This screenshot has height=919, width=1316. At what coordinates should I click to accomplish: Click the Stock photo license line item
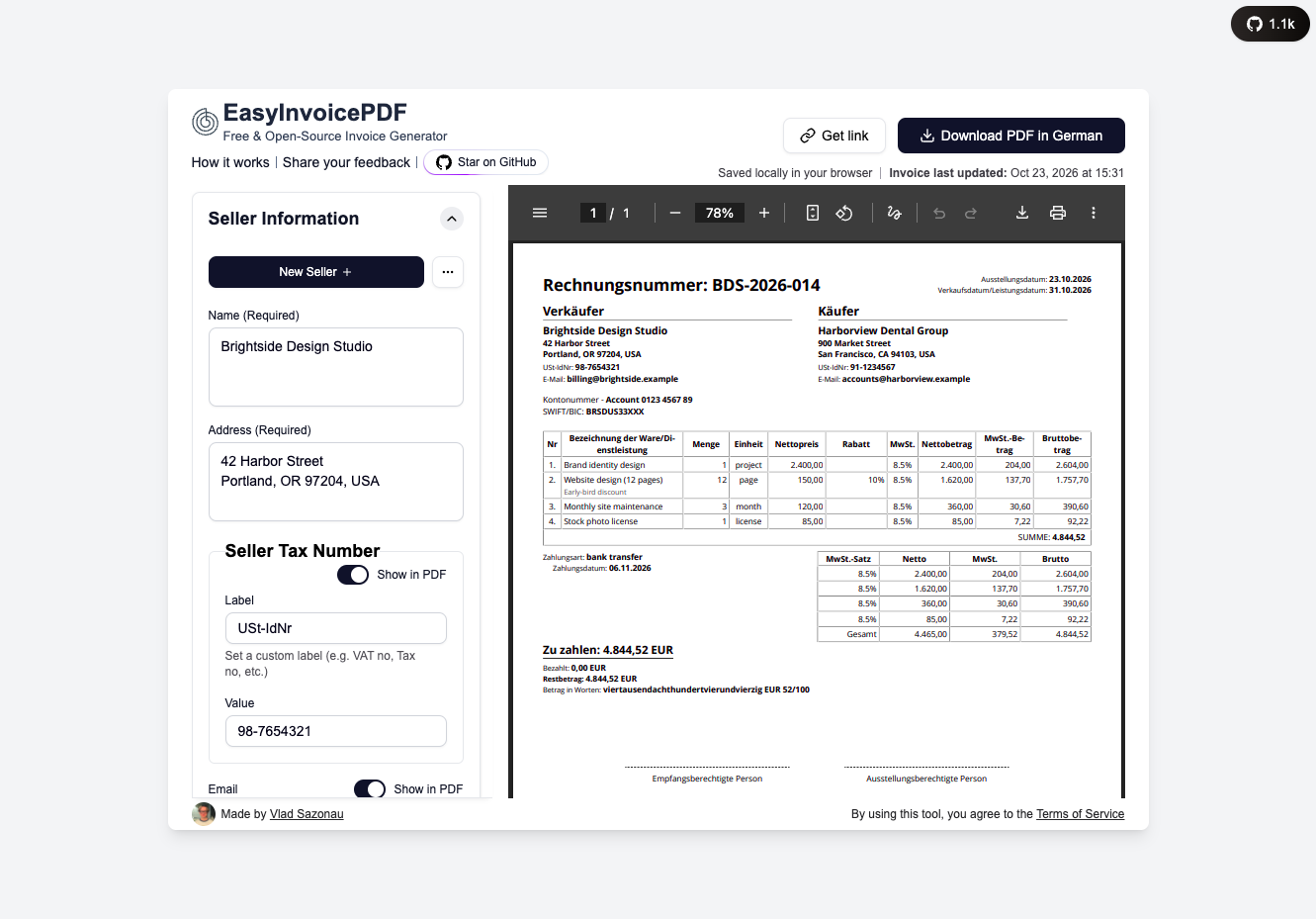[x=601, y=521]
